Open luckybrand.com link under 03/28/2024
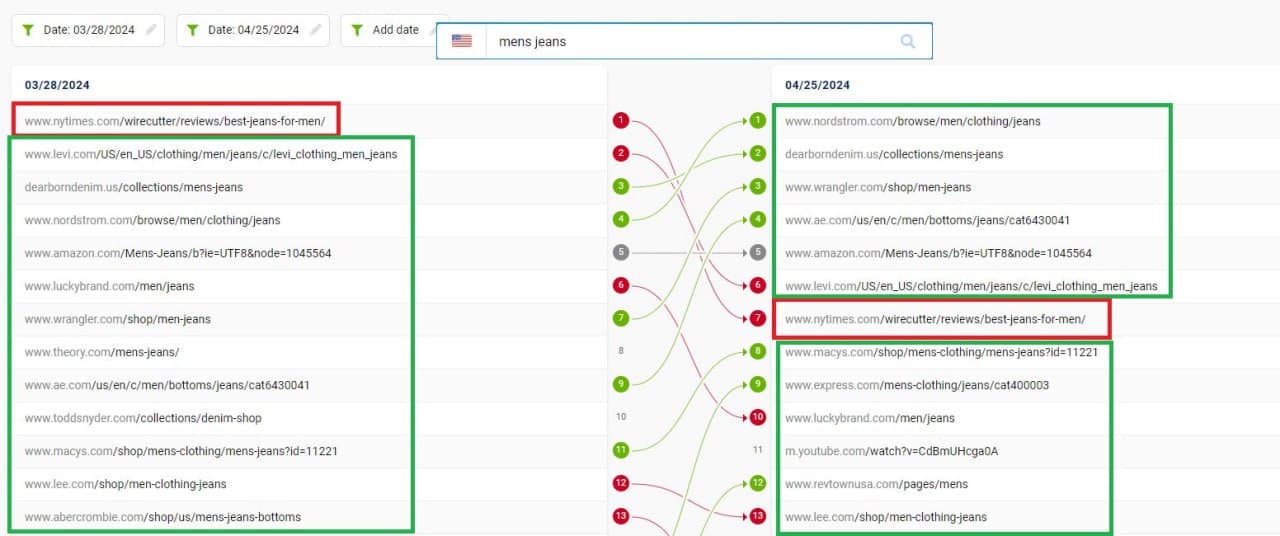The width and height of the screenshot is (1280, 536). 110,286
